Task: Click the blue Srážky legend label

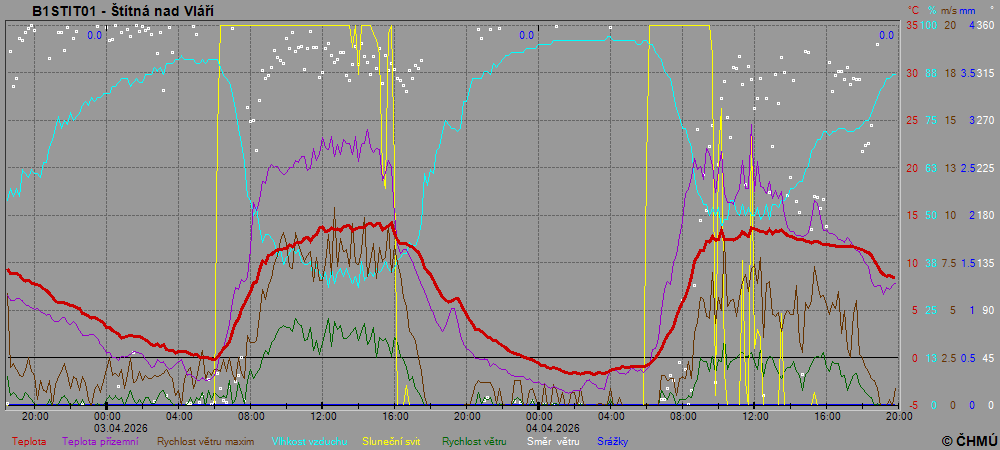Action: (613, 440)
